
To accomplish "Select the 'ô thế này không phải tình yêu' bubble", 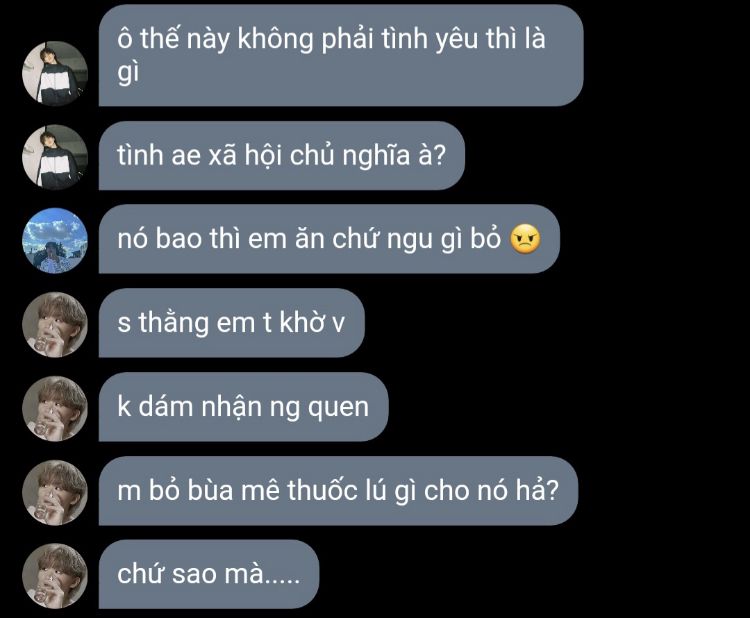I will [341, 55].
